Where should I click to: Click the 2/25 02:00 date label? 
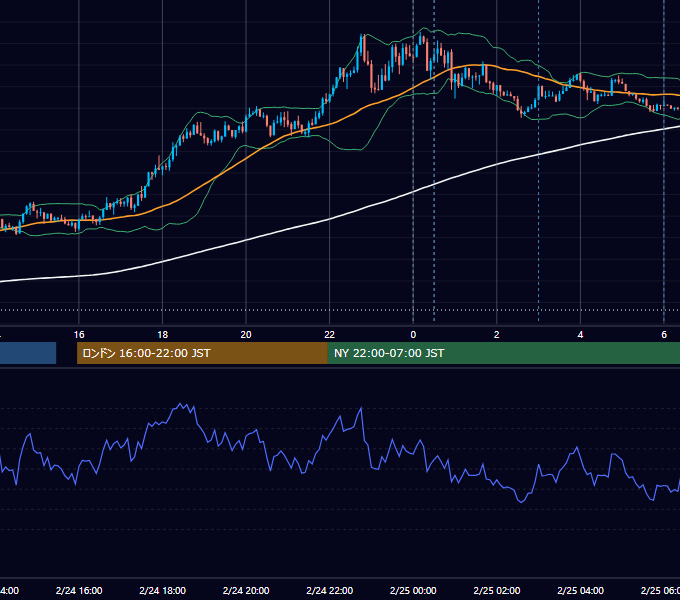click(497, 590)
